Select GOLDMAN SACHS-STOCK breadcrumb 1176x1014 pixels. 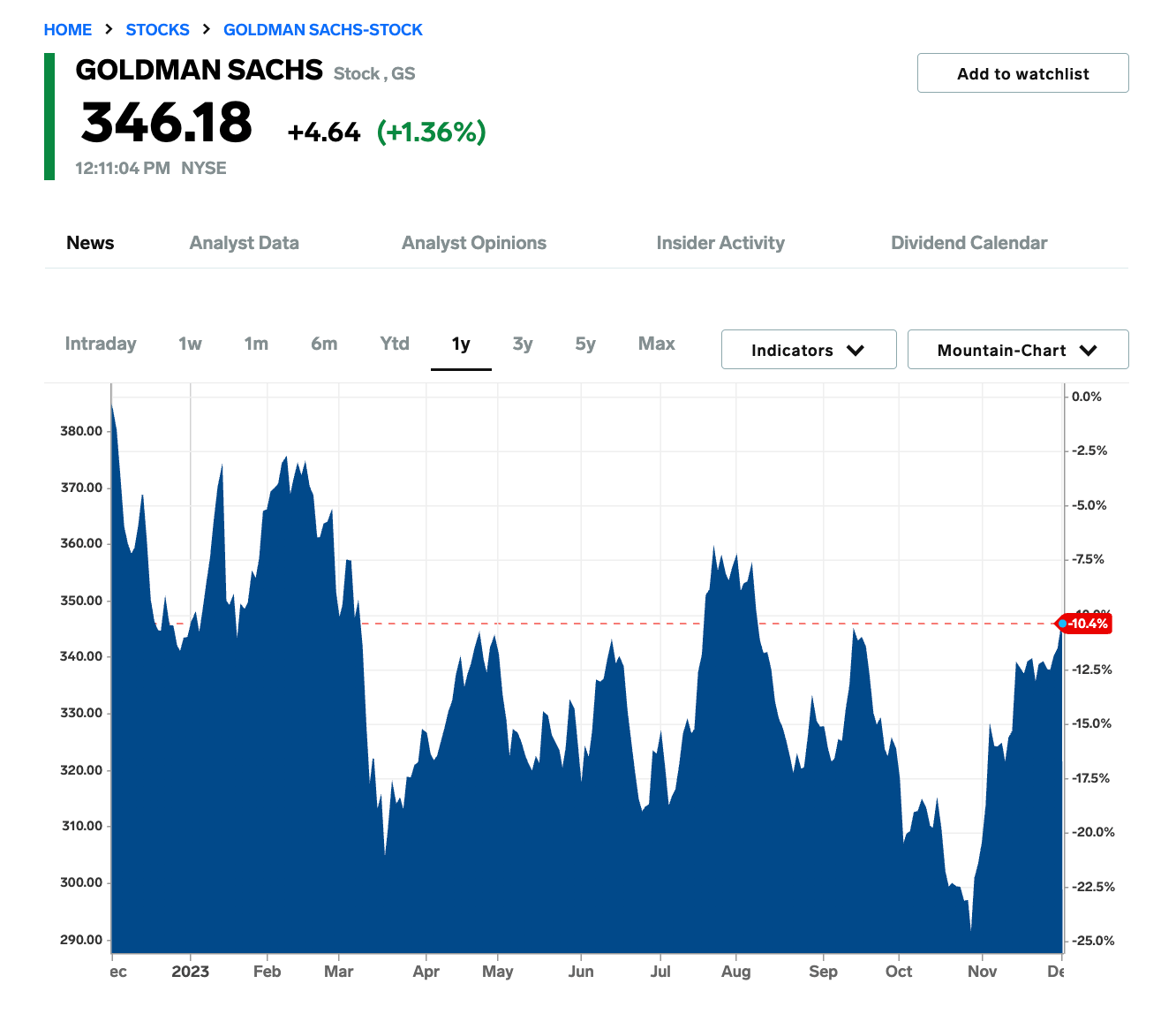tap(322, 29)
